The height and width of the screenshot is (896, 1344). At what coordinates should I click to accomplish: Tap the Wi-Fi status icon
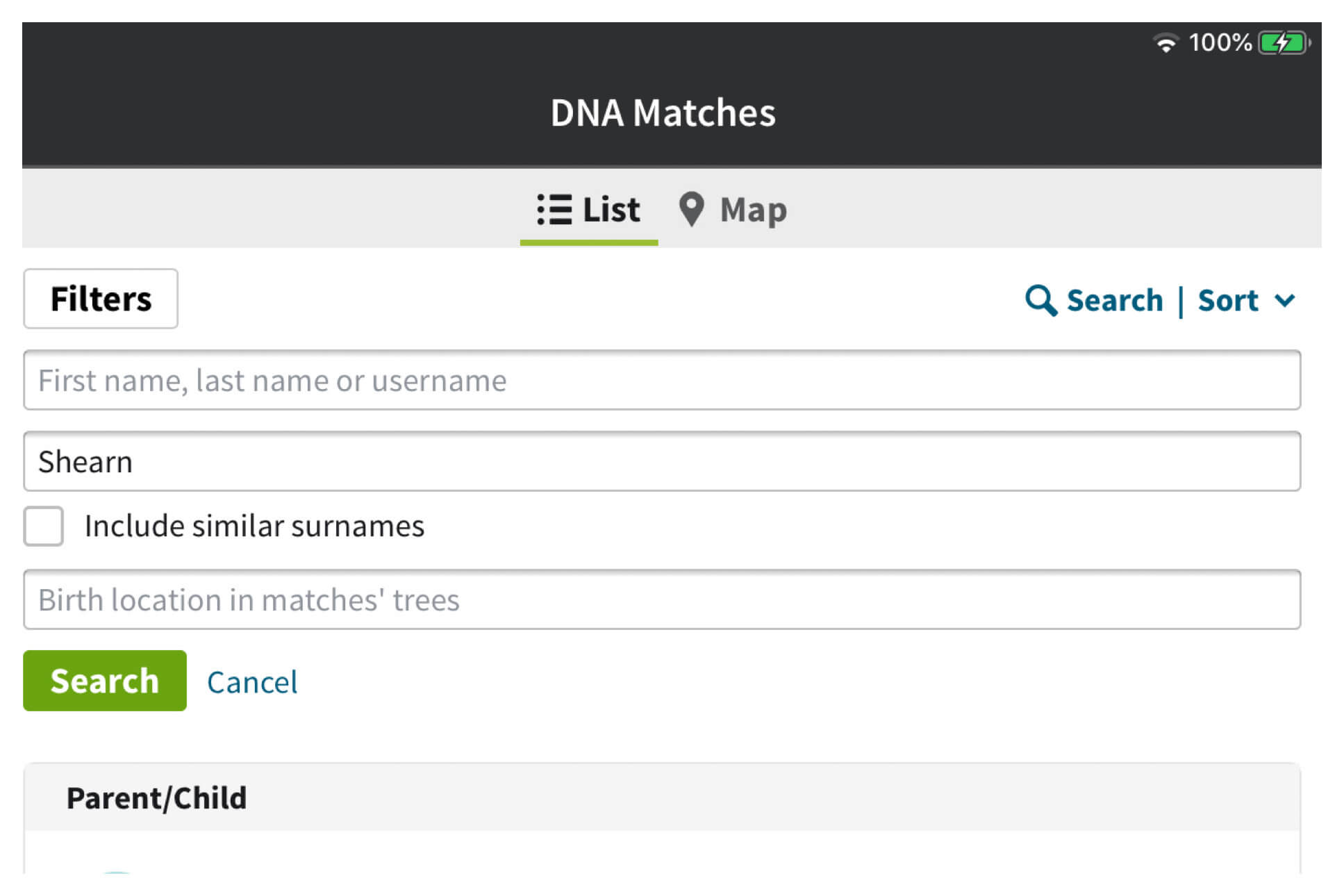[x=1166, y=43]
